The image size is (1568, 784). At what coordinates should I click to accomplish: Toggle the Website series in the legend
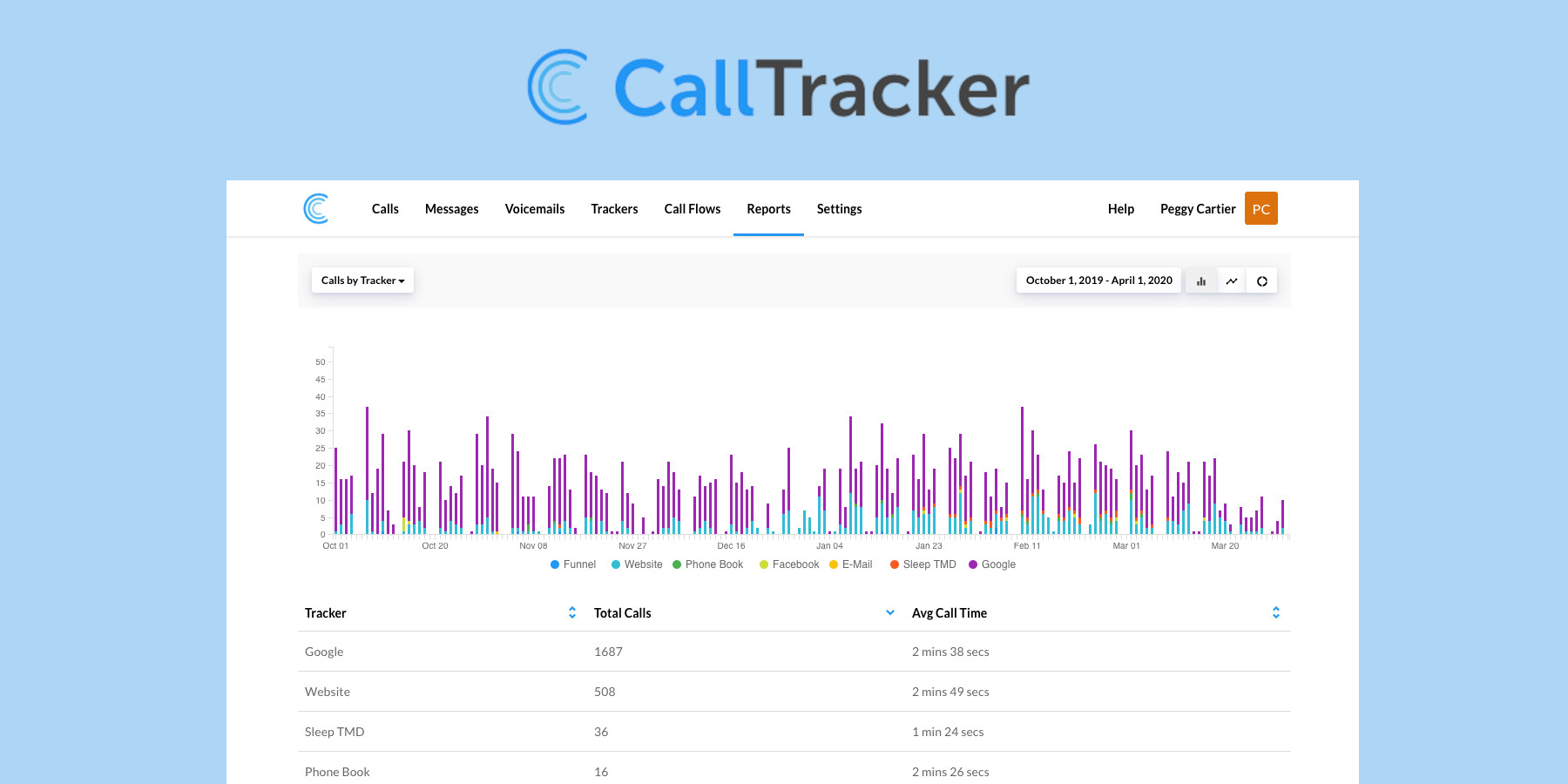pos(638,564)
